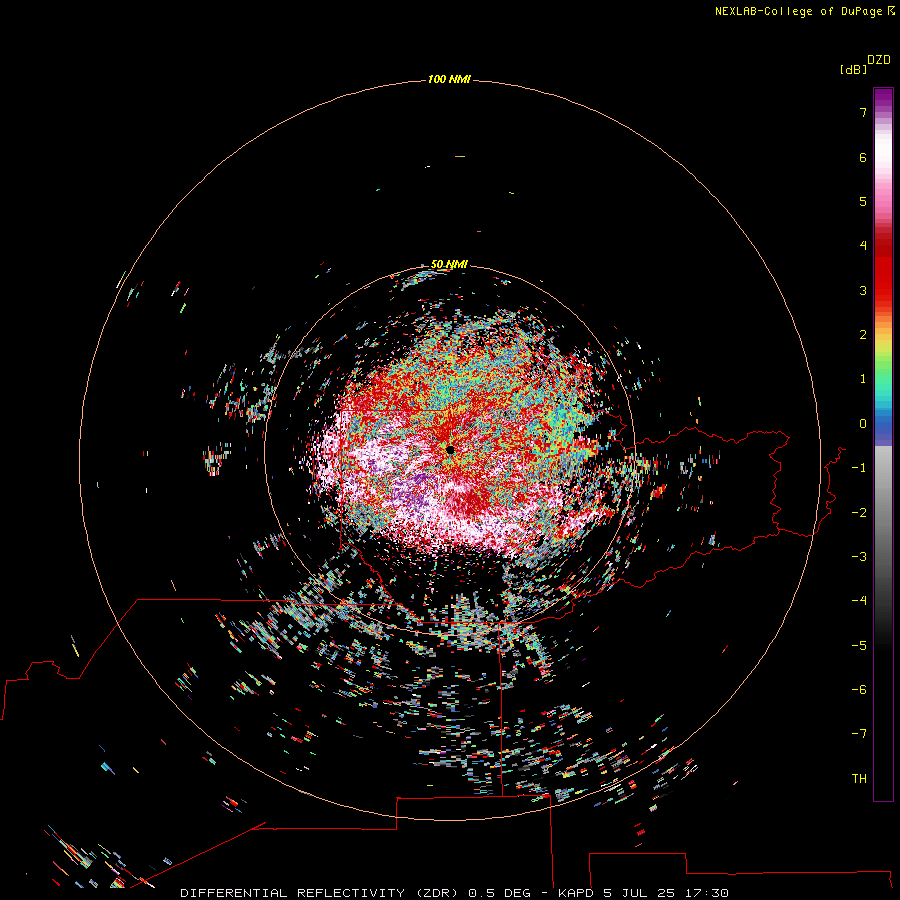Select the -4 value on the scale
The width and height of the screenshot is (900, 900).
coord(859,601)
